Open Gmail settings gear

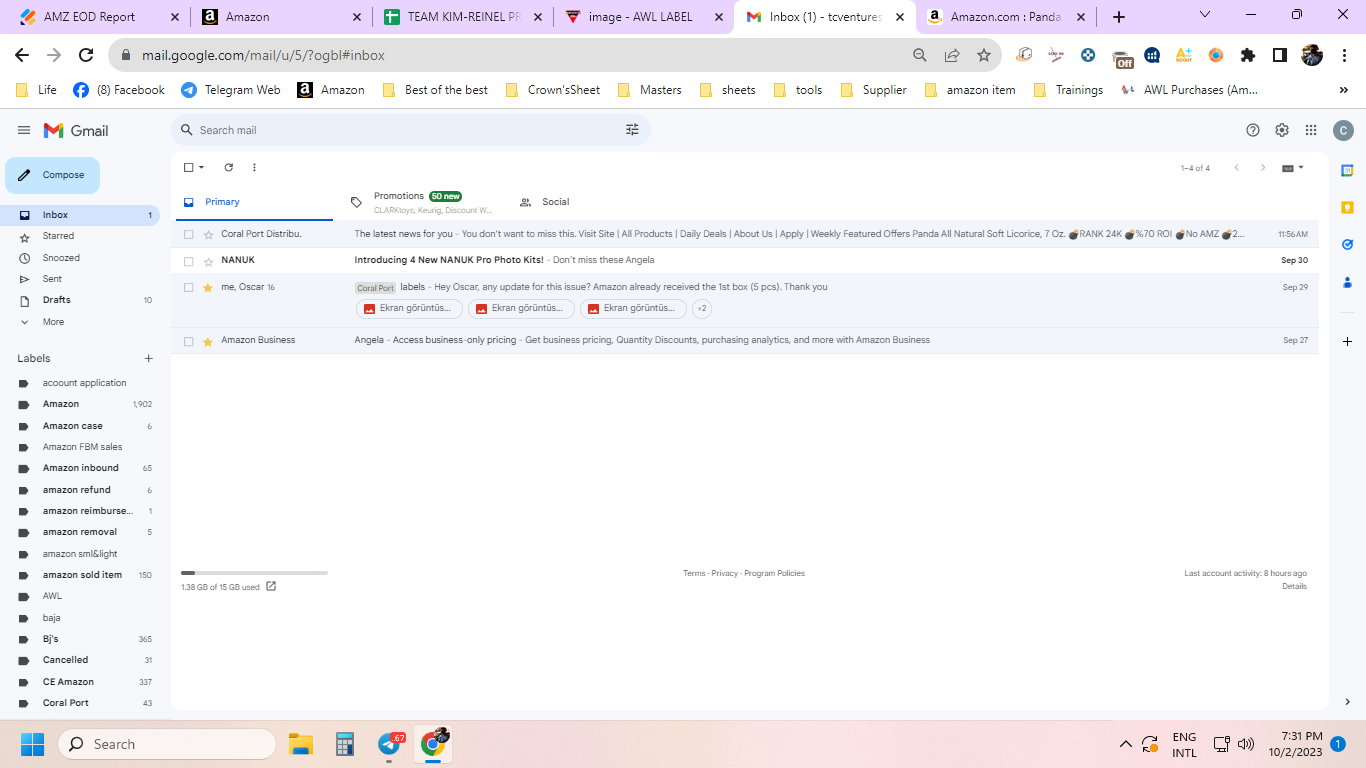click(x=1282, y=130)
